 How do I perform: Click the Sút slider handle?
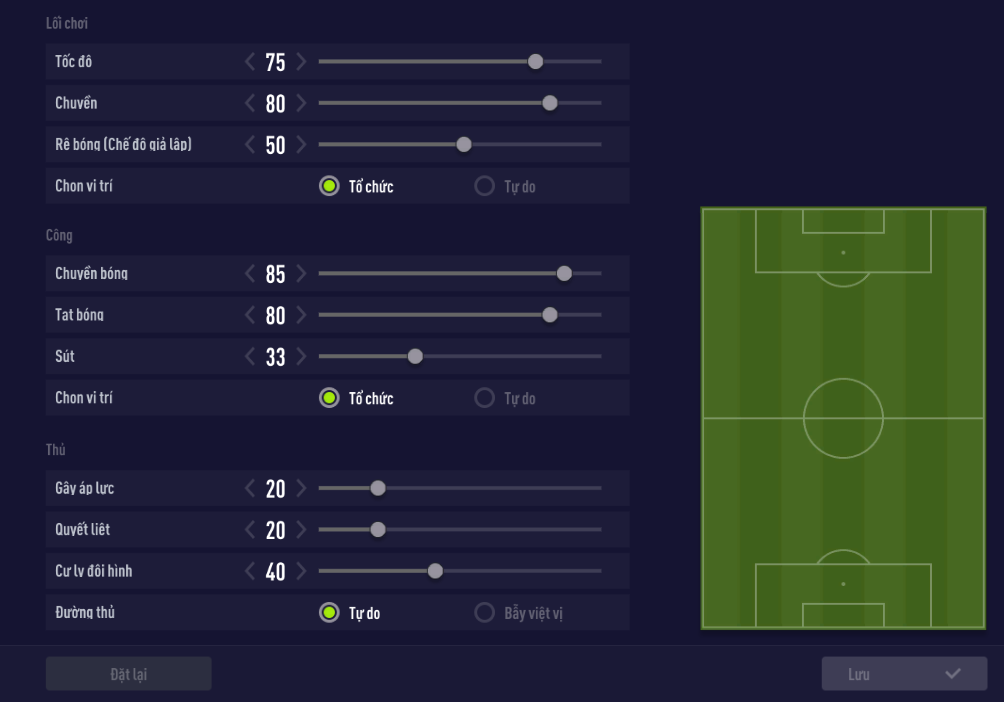[415, 356]
